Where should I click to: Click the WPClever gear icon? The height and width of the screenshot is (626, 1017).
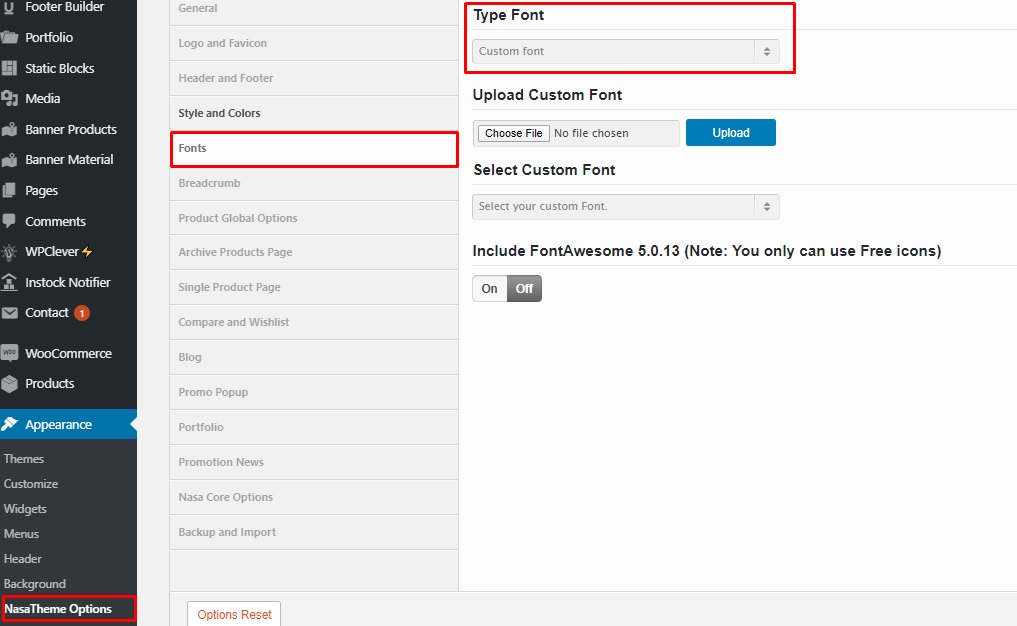click(x=10, y=252)
